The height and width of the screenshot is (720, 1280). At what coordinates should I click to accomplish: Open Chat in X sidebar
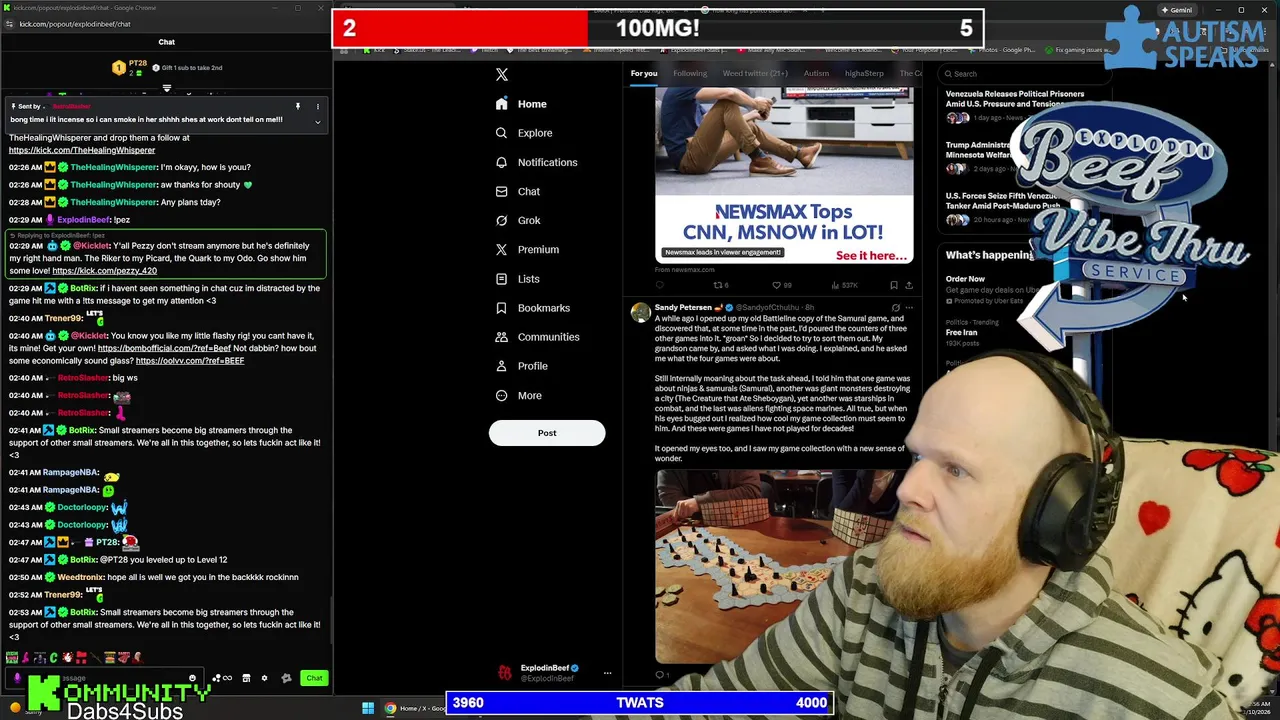tap(518, 191)
